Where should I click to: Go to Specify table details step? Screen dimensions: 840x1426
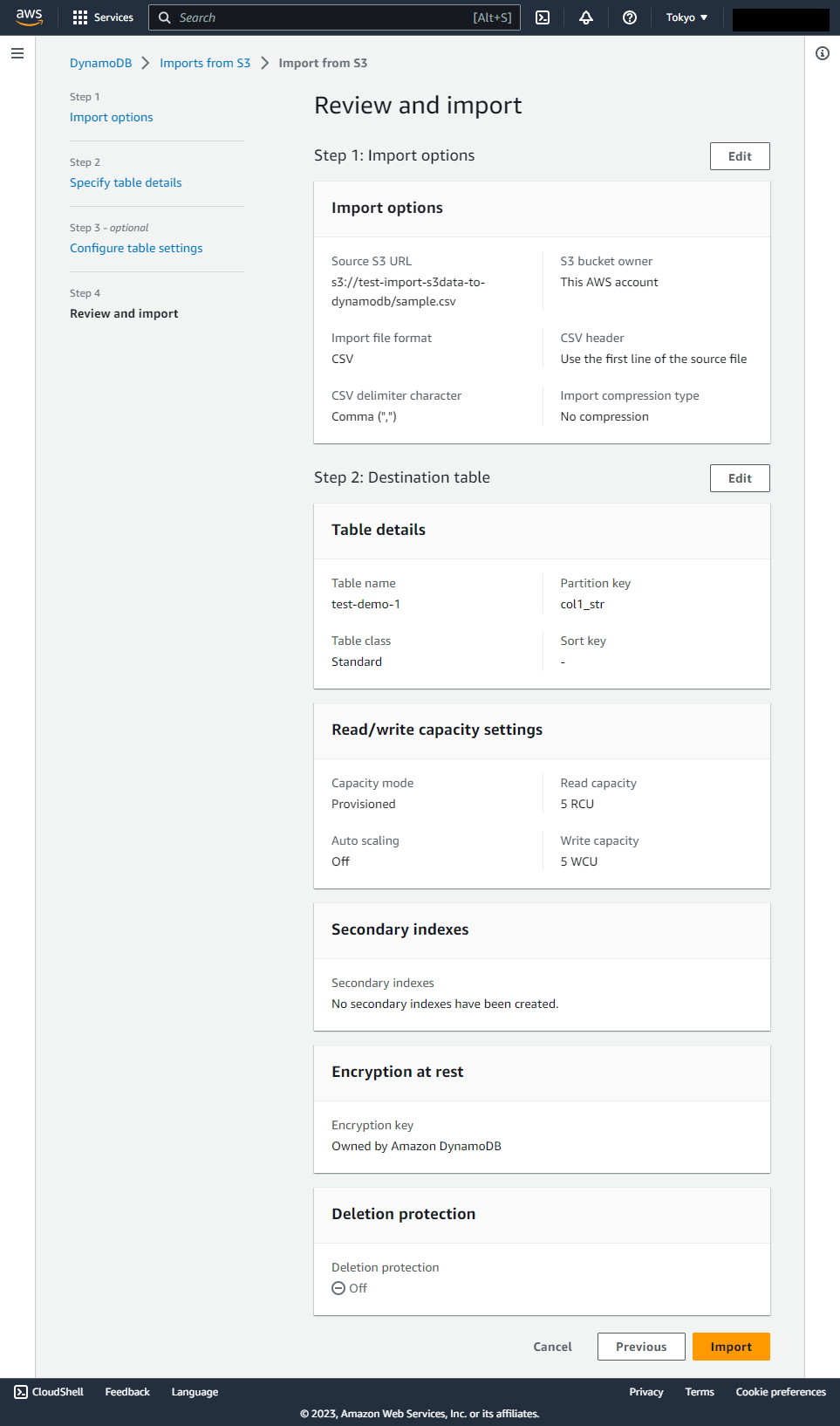pos(126,182)
